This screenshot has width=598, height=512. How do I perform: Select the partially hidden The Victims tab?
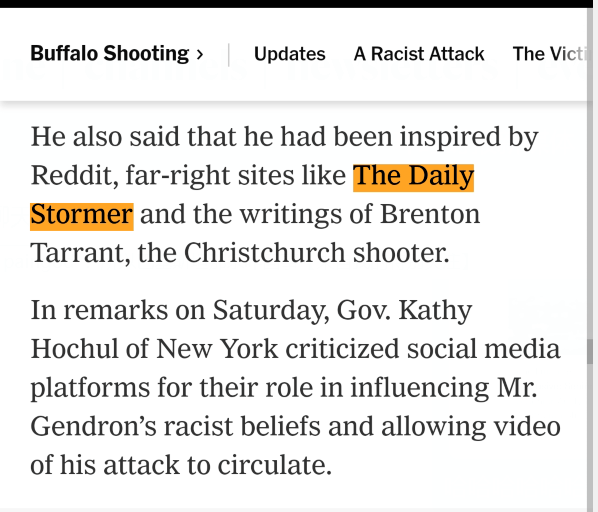tap(550, 54)
